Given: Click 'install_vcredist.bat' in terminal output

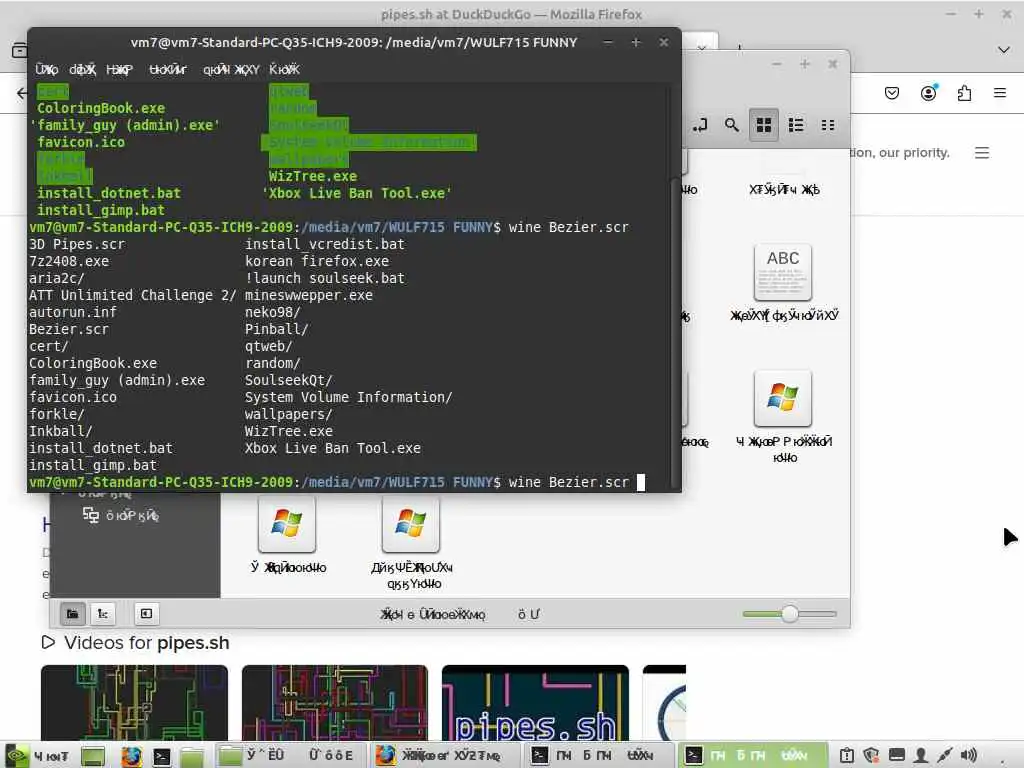Looking at the screenshot, I should pyautogui.click(x=325, y=244).
